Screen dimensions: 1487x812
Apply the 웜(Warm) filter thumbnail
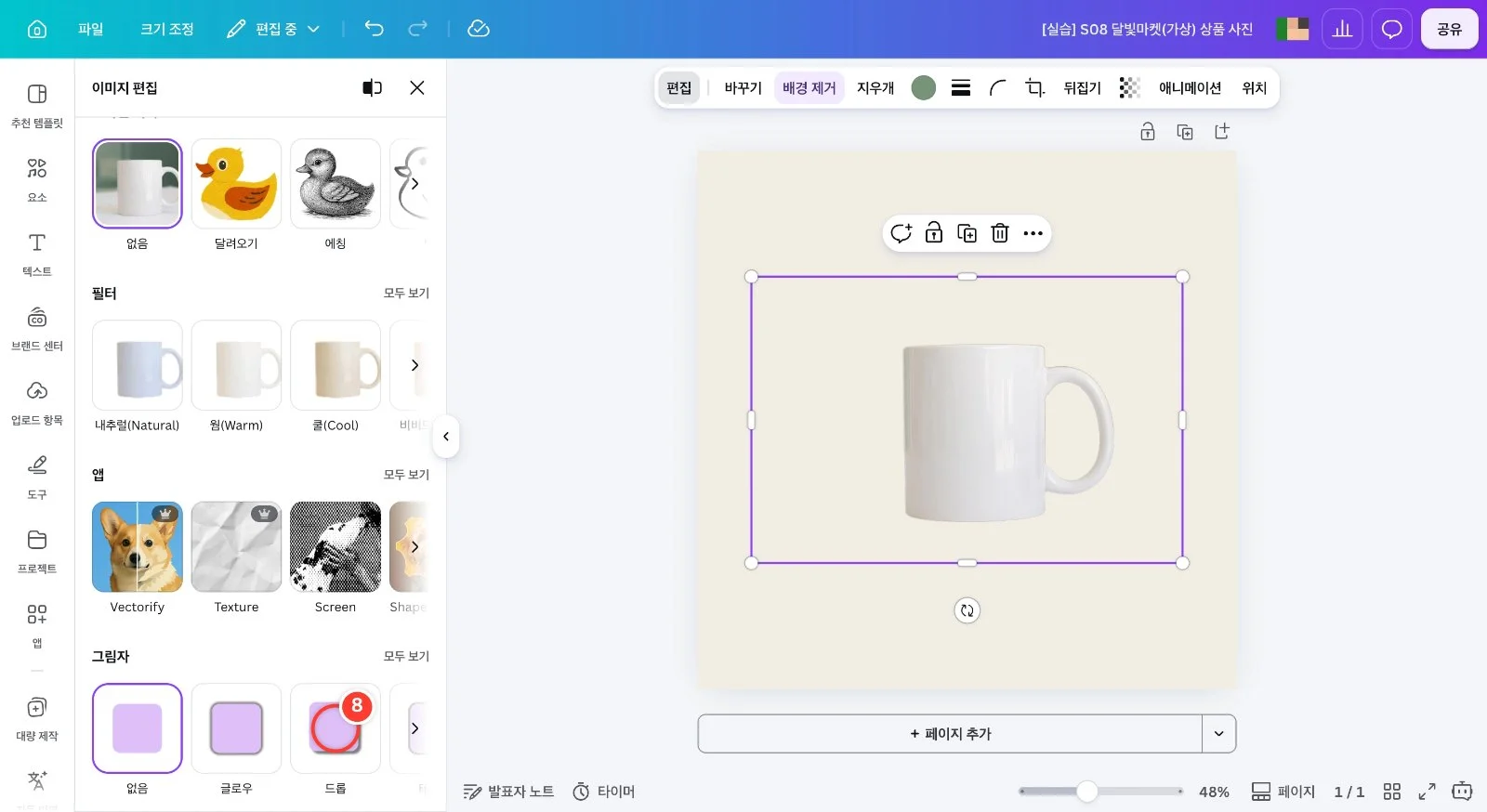[x=236, y=365]
